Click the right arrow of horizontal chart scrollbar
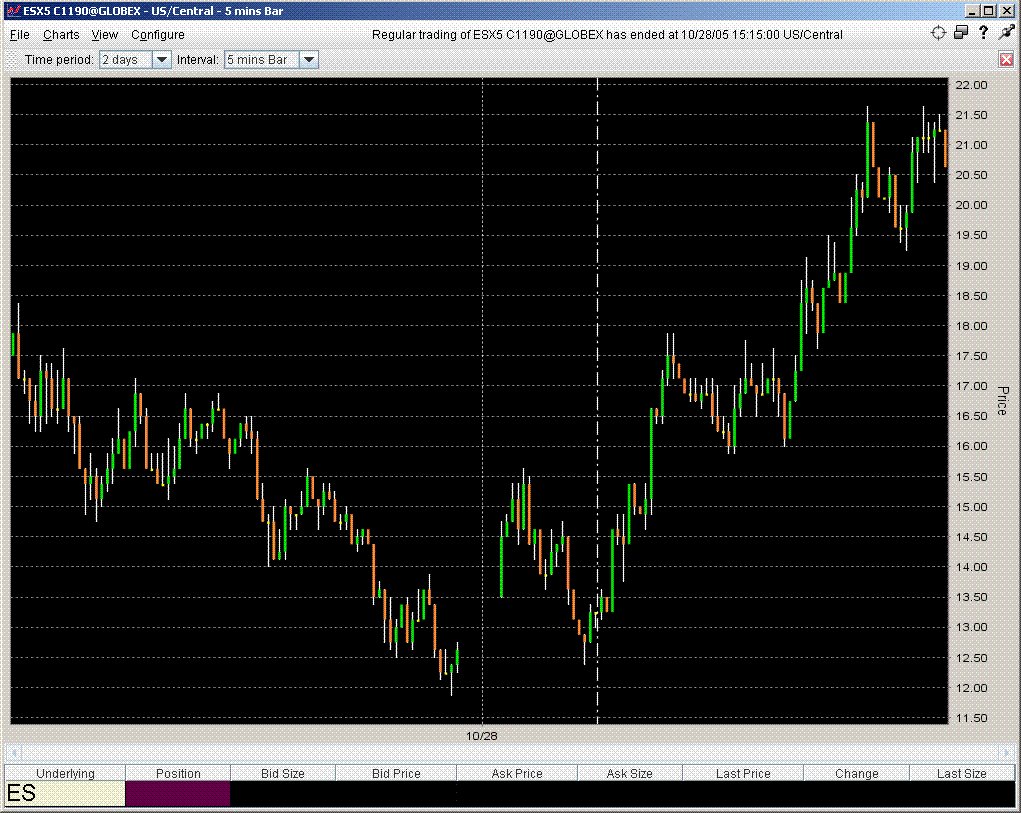The height and width of the screenshot is (813, 1021). (x=1009, y=752)
